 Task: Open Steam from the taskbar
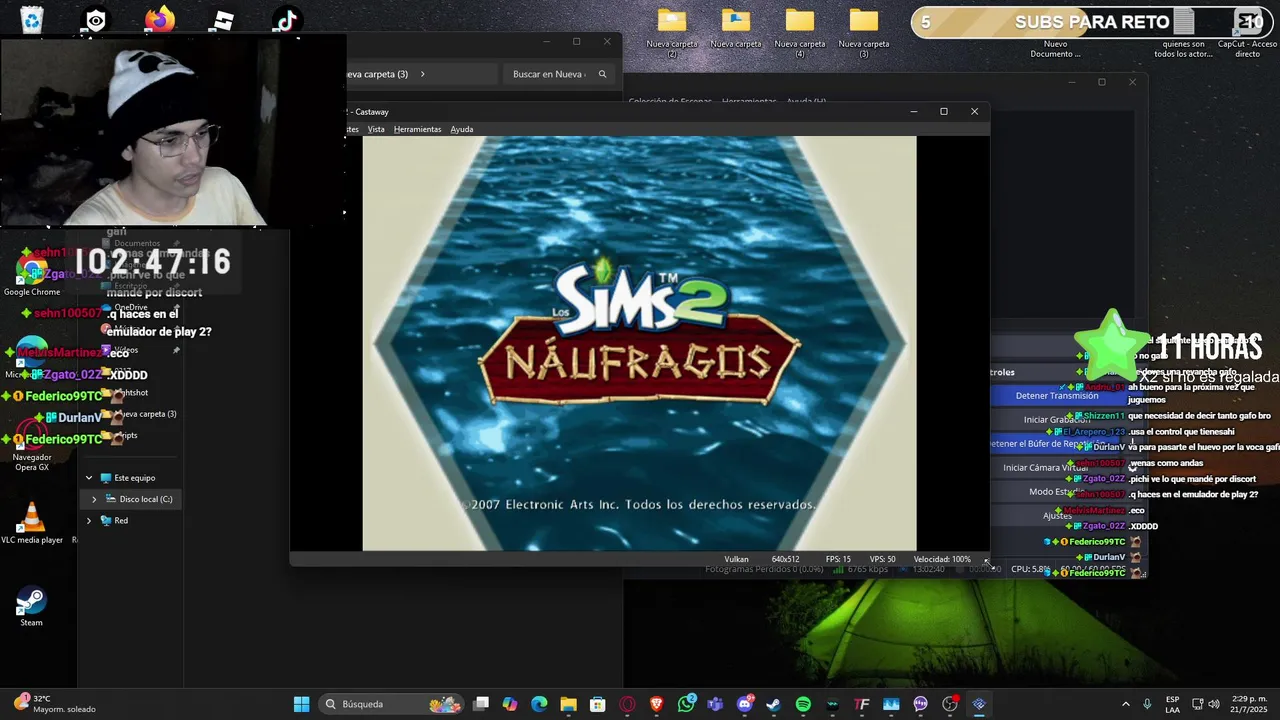[773, 704]
